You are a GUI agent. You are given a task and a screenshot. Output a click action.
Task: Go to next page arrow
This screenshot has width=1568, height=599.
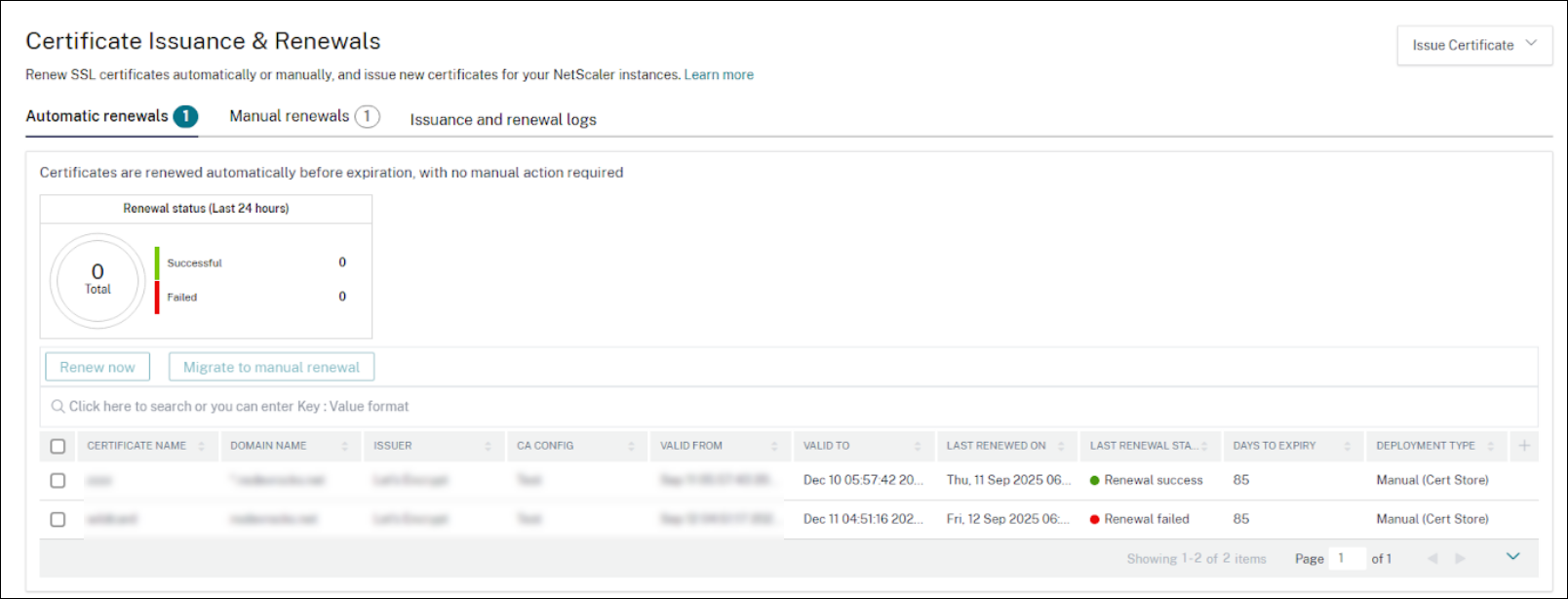(1460, 558)
